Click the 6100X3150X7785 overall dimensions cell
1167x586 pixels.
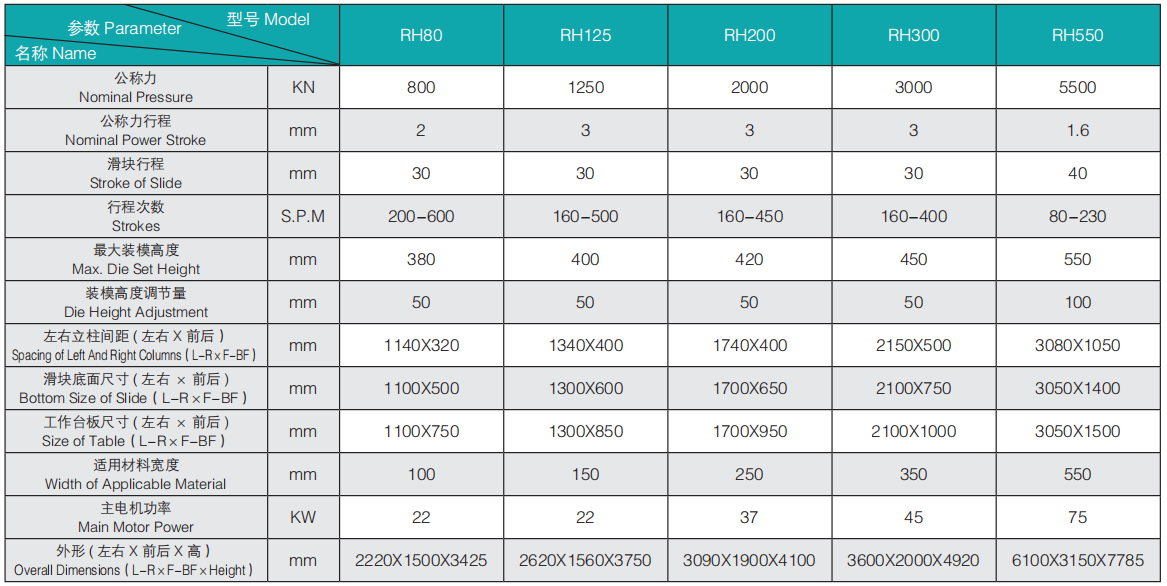[1078, 561]
